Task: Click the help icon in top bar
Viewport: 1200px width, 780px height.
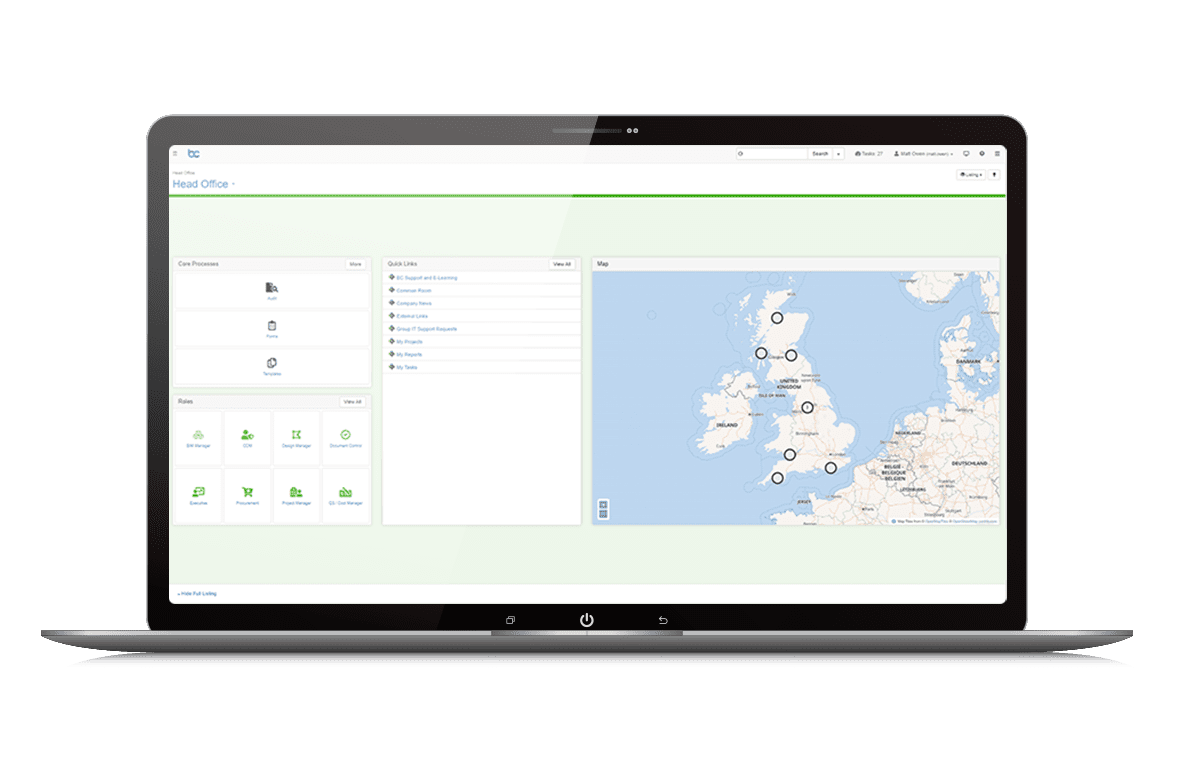Action: [x=982, y=154]
